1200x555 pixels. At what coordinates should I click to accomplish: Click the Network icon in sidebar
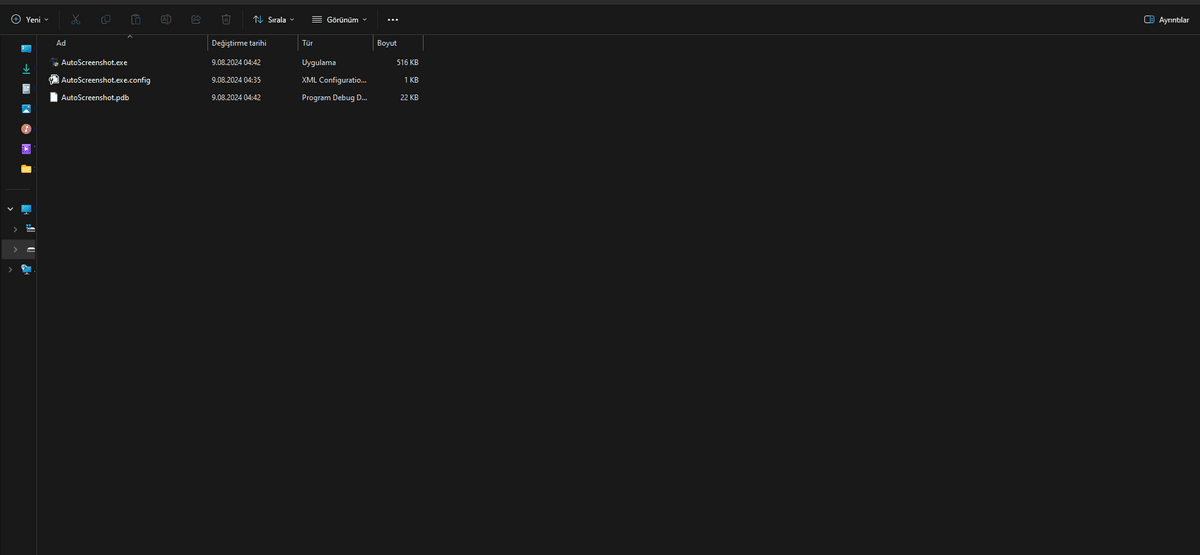click(x=26, y=269)
